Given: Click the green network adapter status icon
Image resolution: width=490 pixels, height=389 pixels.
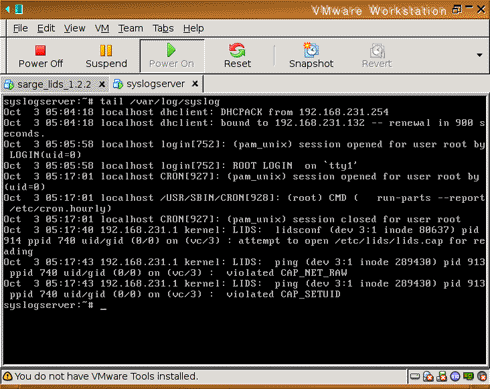Looking at the screenshot, I should pyautogui.click(x=468, y=376).
